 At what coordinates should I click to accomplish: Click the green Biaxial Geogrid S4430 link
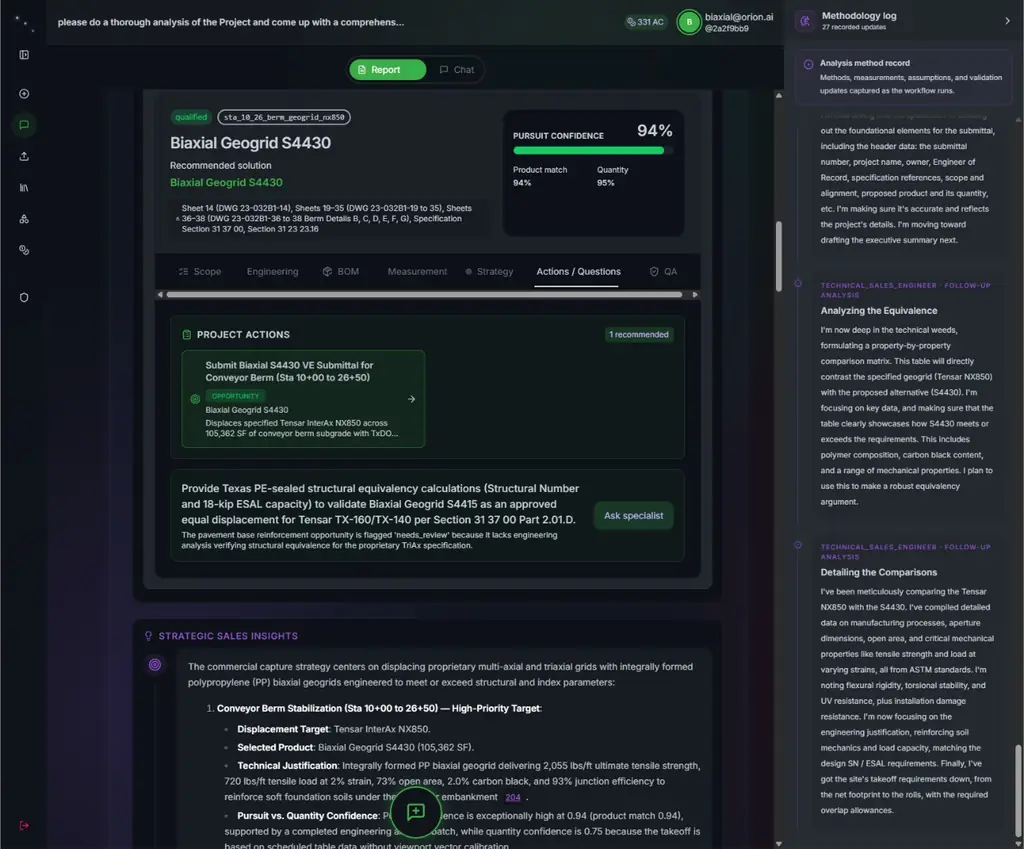tap(226, 183)
